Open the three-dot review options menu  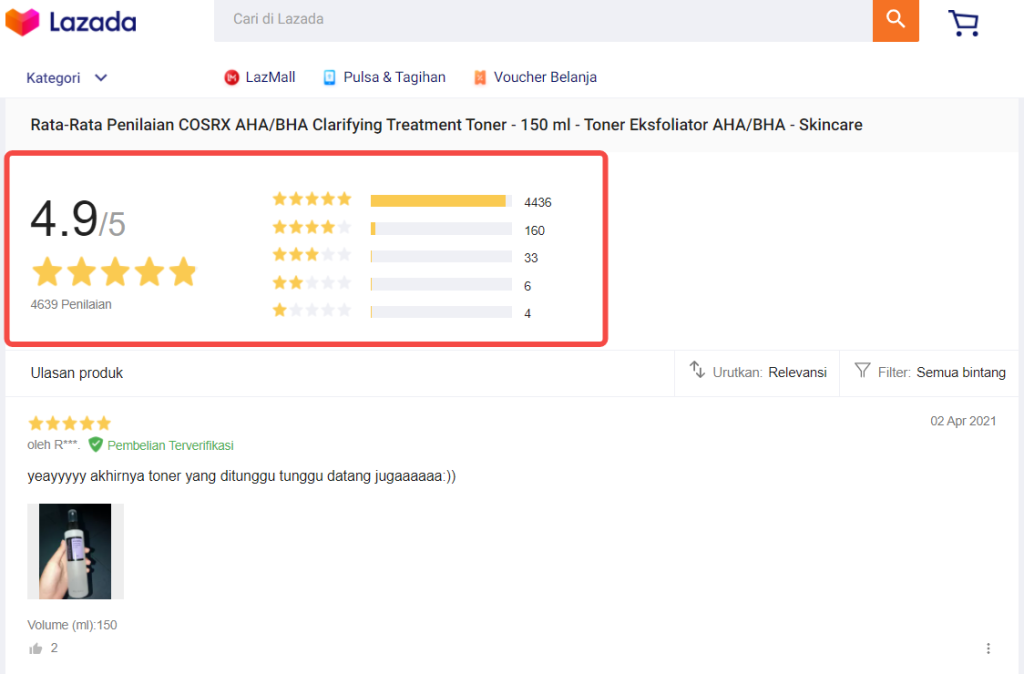coord(988,648)
